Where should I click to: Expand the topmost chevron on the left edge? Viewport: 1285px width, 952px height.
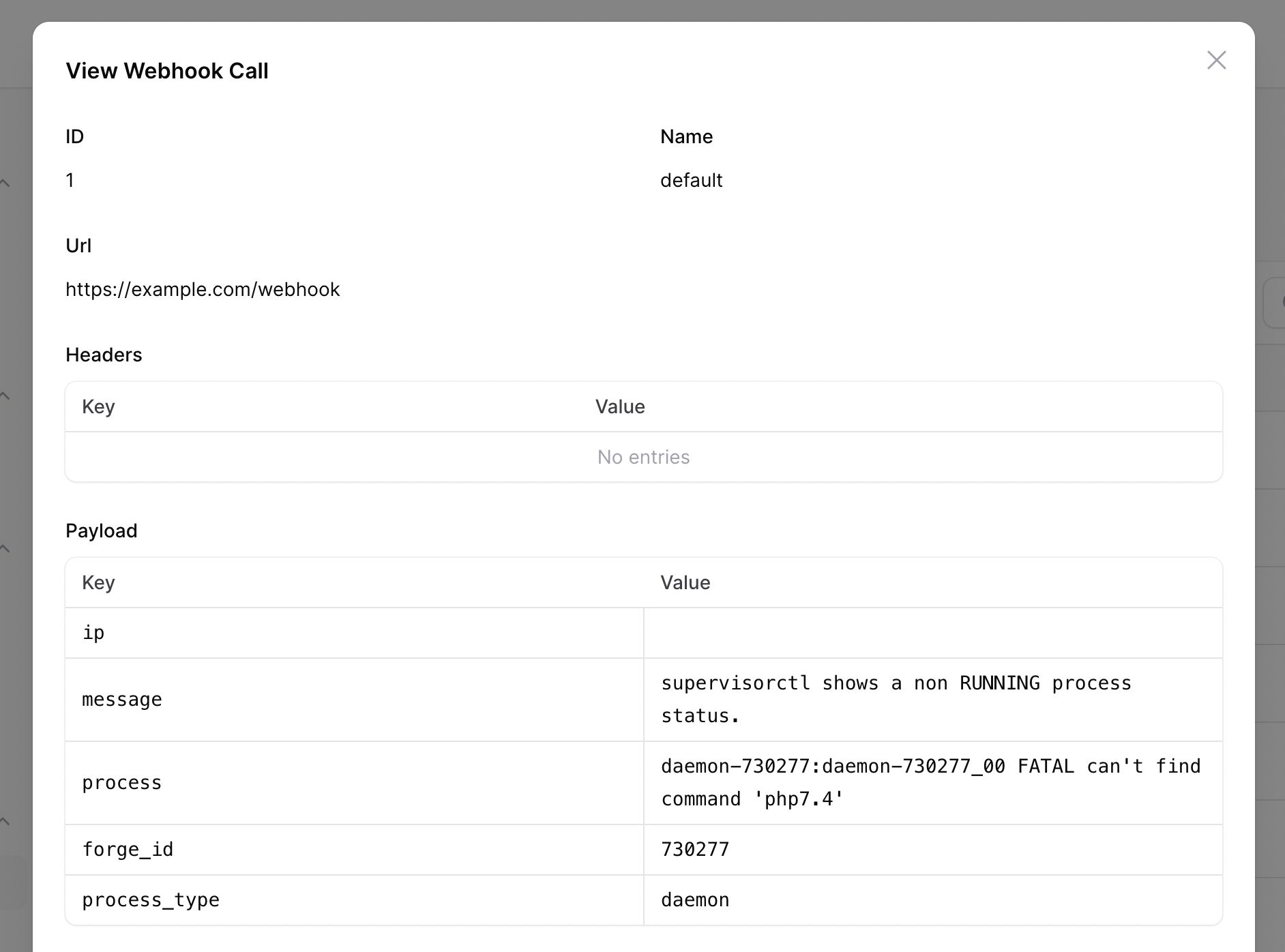[5, 182]
